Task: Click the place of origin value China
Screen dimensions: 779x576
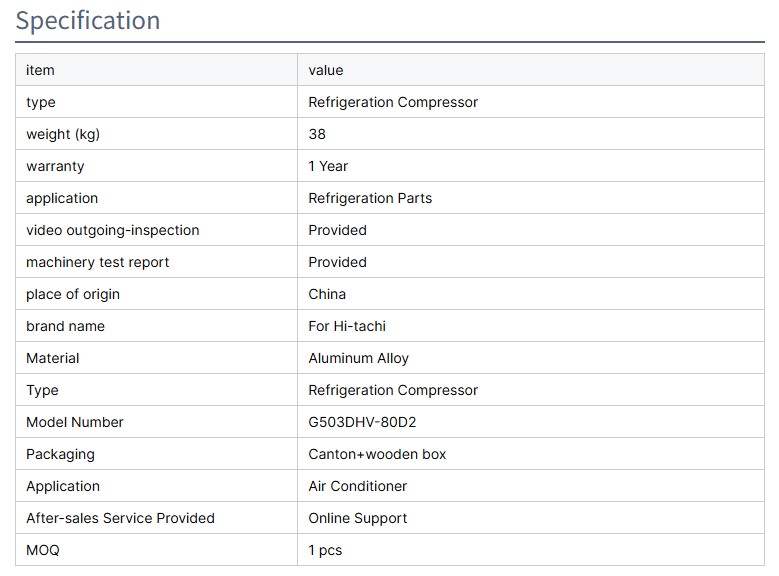Action: point(327,294)
